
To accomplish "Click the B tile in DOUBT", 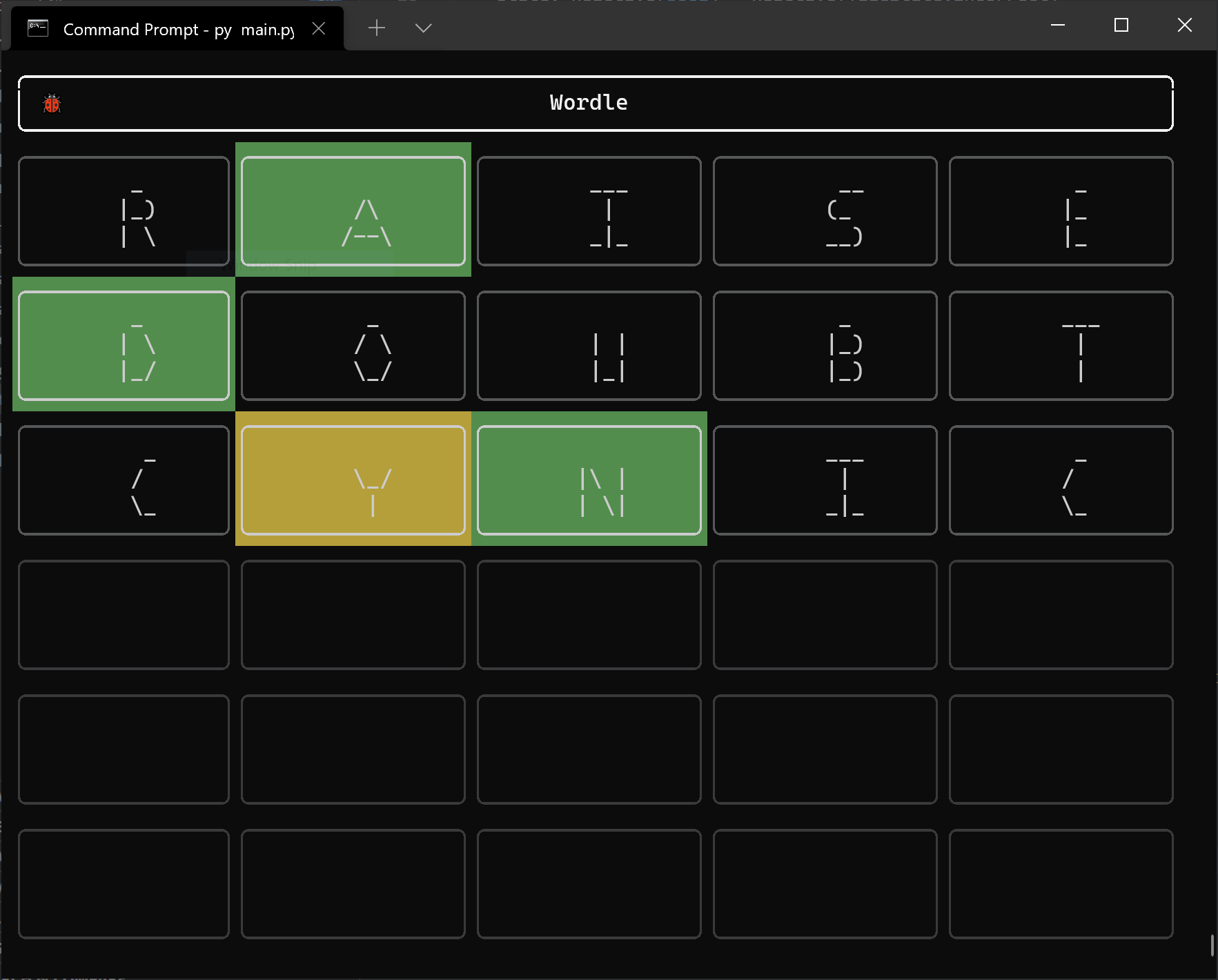I will (825, 345).
